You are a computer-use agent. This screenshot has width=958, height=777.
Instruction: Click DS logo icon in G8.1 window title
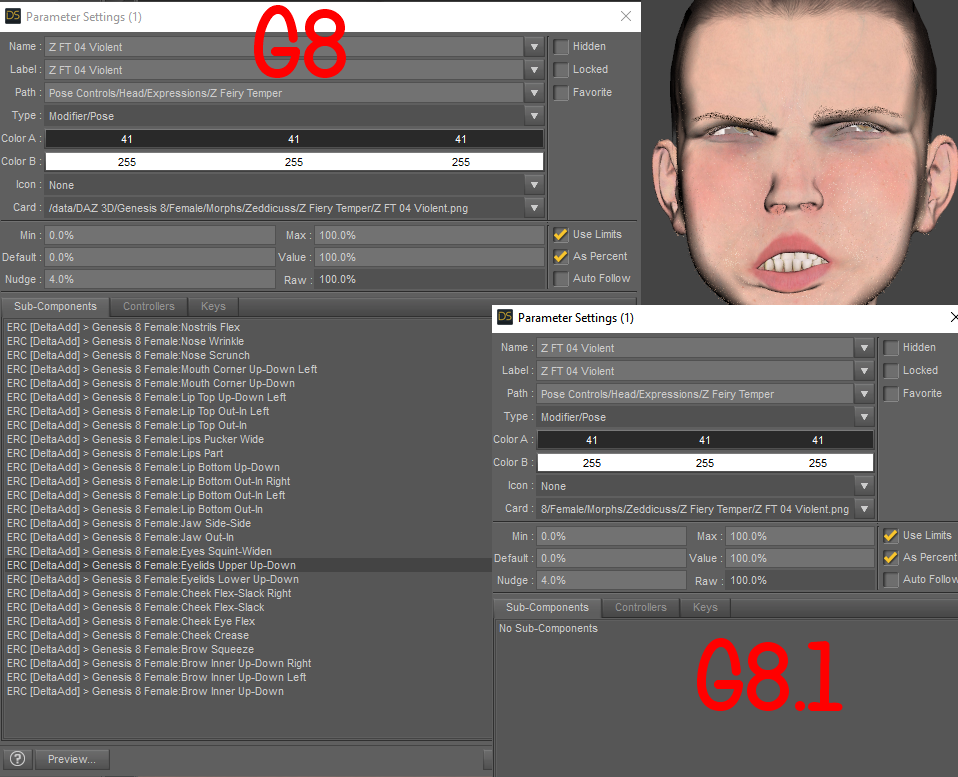505,316
